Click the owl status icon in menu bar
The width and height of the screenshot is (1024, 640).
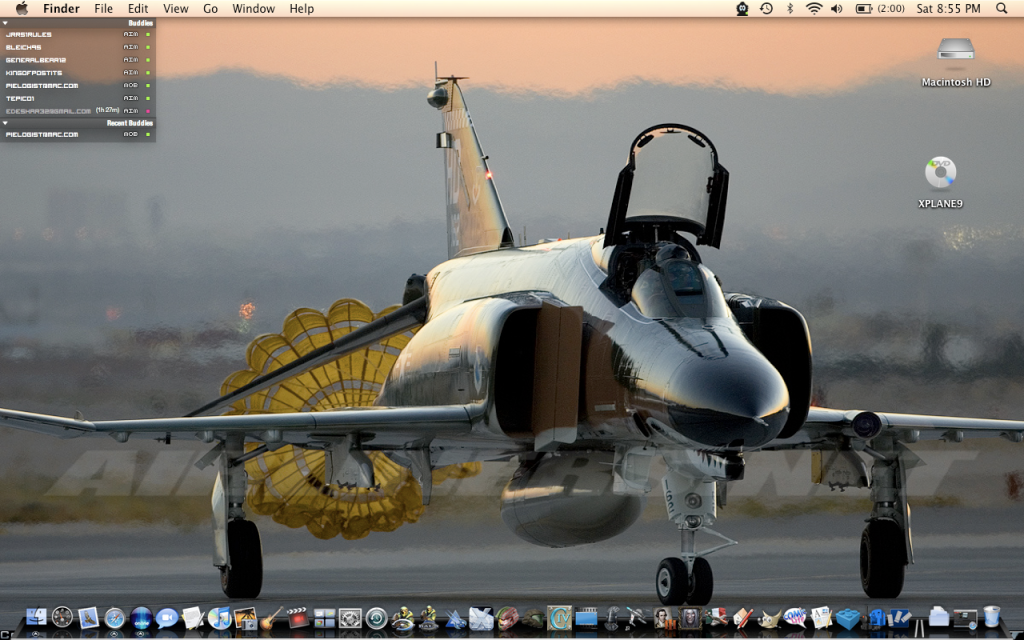click(742, 8)
